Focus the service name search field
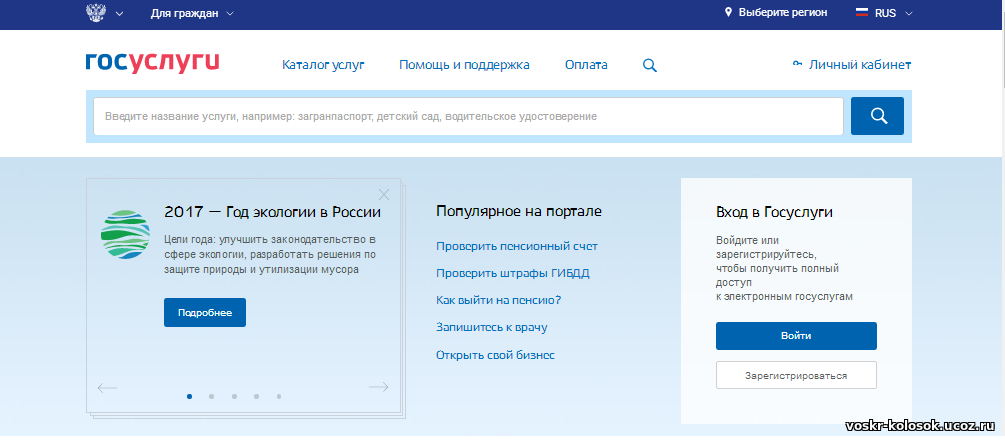The image size is (1005, 441). (x=468, y=116)
